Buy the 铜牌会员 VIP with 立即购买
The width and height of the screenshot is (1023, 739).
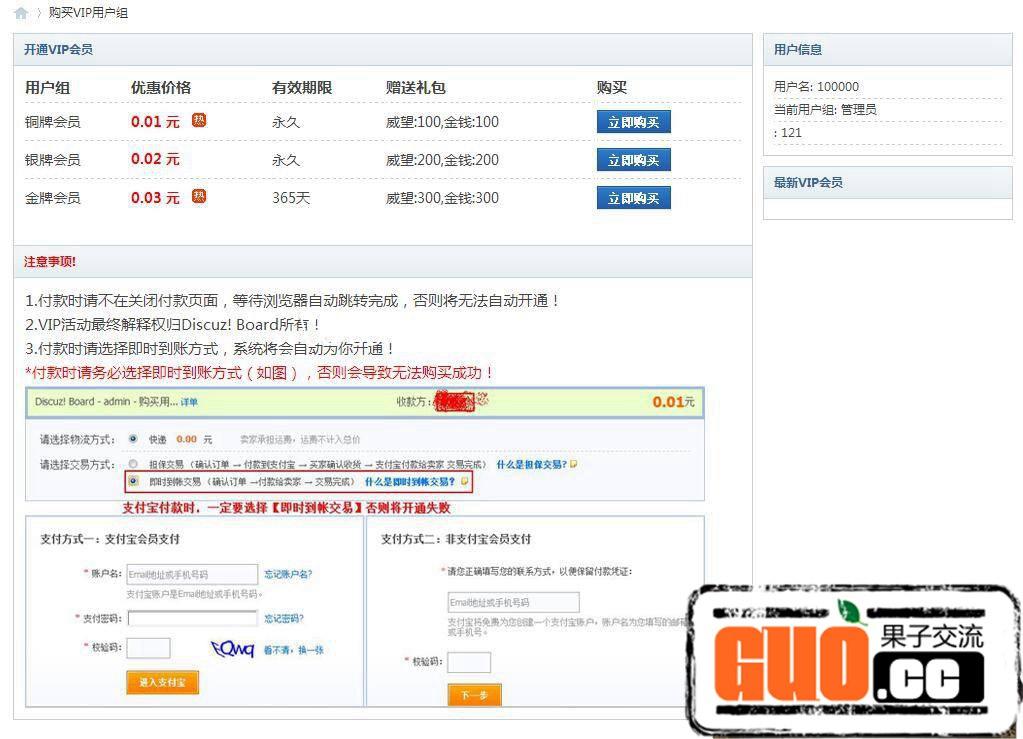633,122
